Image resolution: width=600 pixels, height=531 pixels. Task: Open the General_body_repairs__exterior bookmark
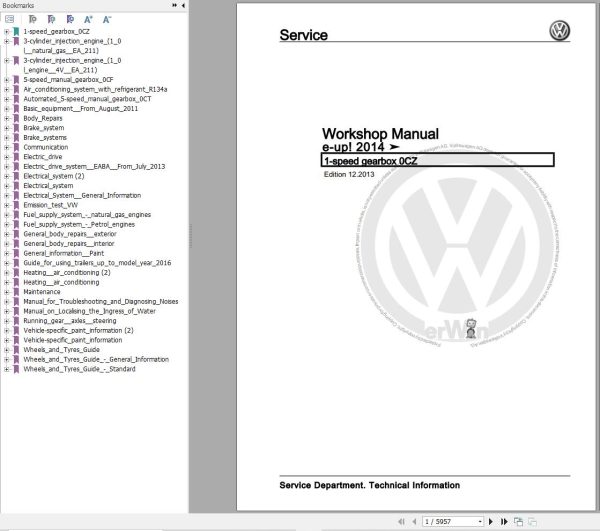tap(70, 234)
